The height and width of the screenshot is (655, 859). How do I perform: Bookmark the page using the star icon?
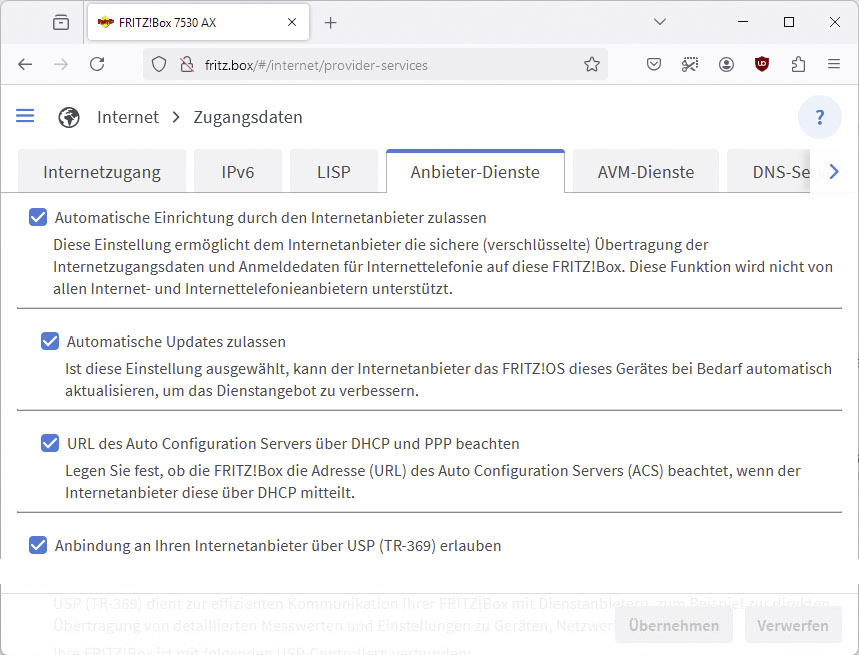pyautogui.click(x=592, y=64)
